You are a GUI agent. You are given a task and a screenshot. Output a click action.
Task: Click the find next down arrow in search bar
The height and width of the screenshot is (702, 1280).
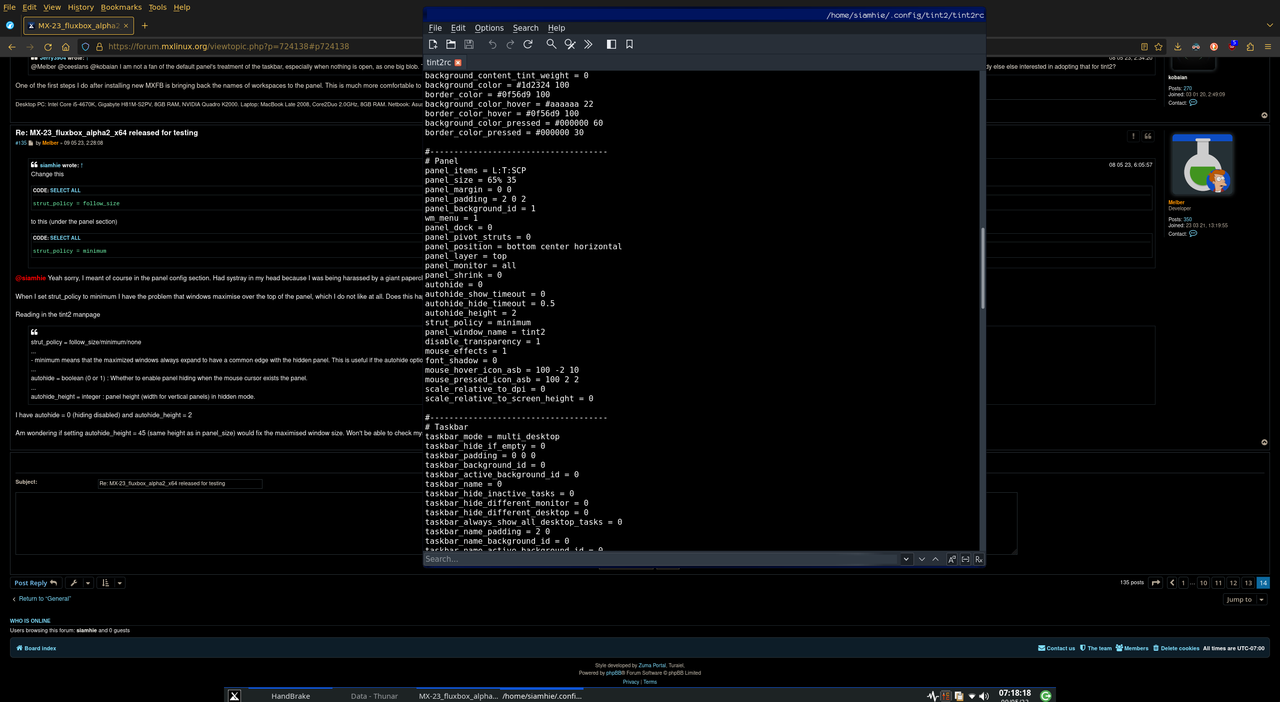pos(922,559)
